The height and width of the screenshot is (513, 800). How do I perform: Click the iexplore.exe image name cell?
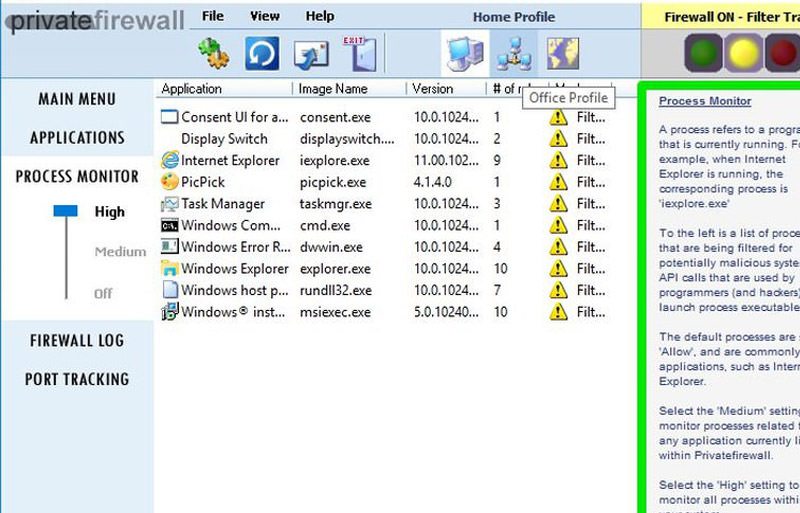click(x=335, y=161)
